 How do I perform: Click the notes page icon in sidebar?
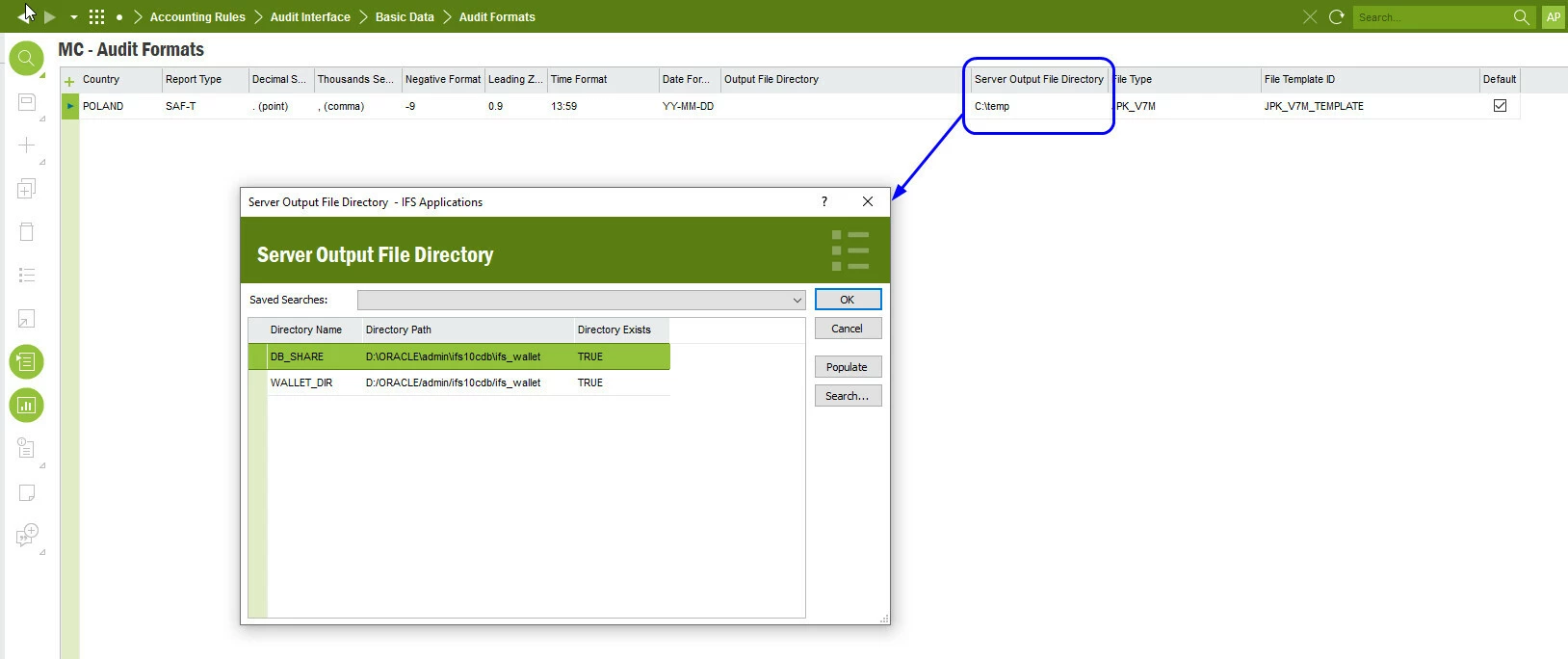click(27, 492)
